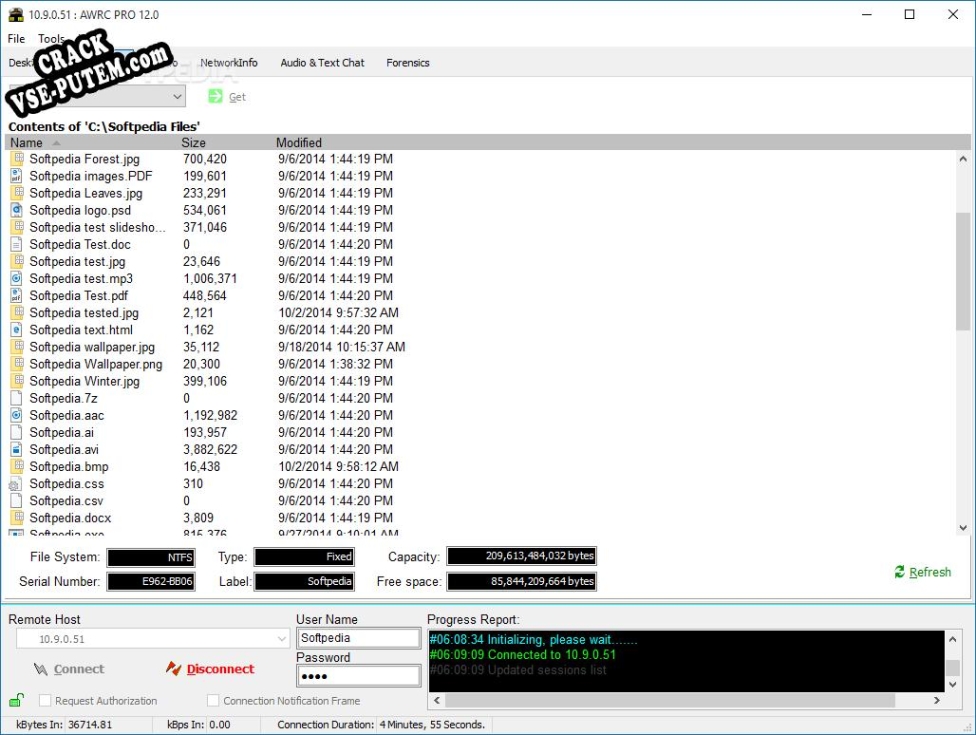
Task: Expand the Progress Report horizontal scrollbar arrow
Action: 936,700
